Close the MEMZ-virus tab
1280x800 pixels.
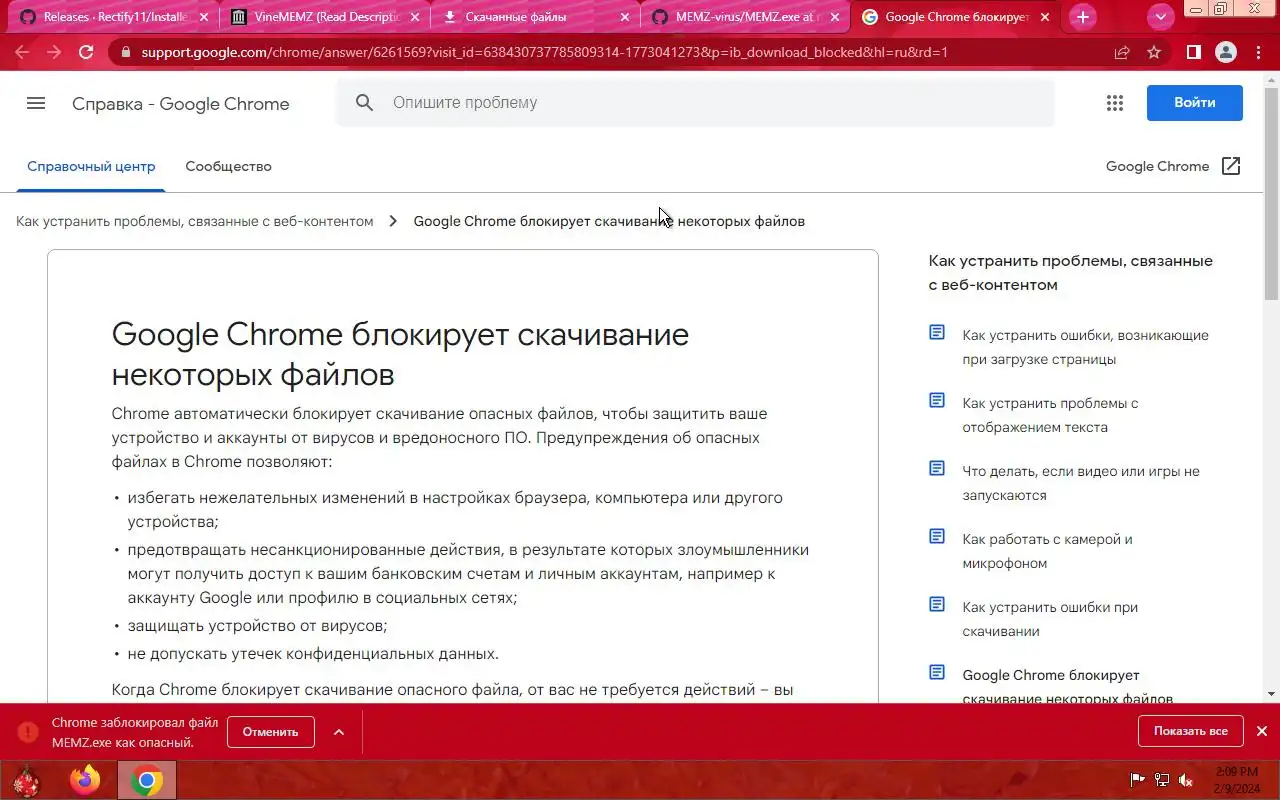pos(834,17)
